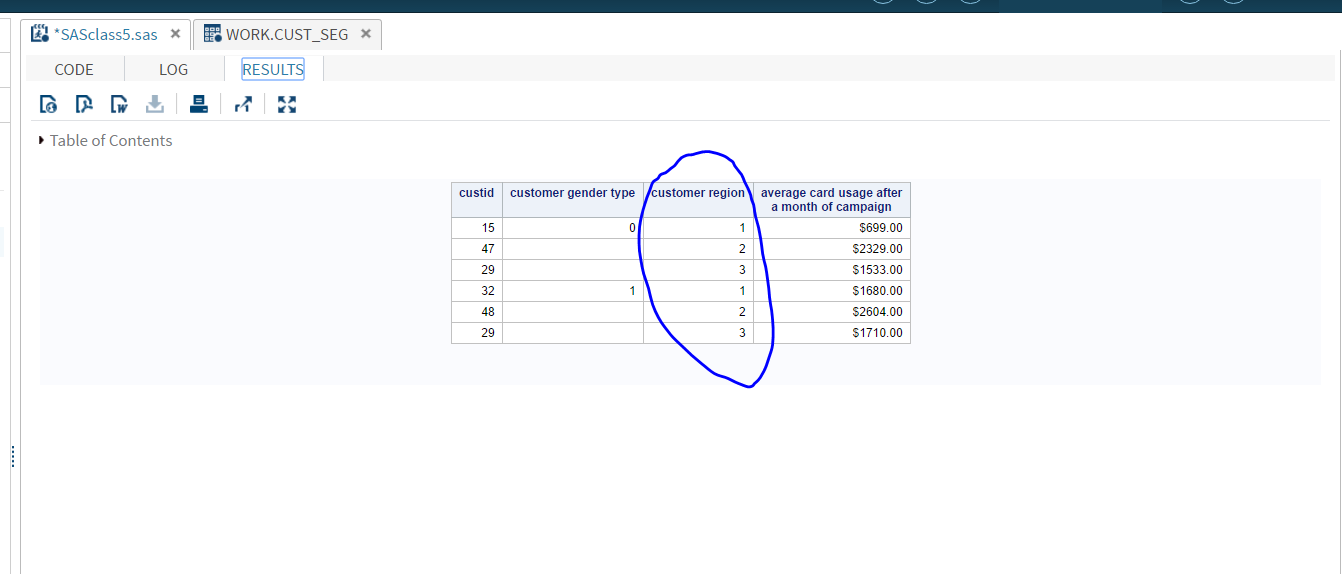1342x574 pixels.
Task: Click the average card usage column header
Action: (x=832, y=200)
